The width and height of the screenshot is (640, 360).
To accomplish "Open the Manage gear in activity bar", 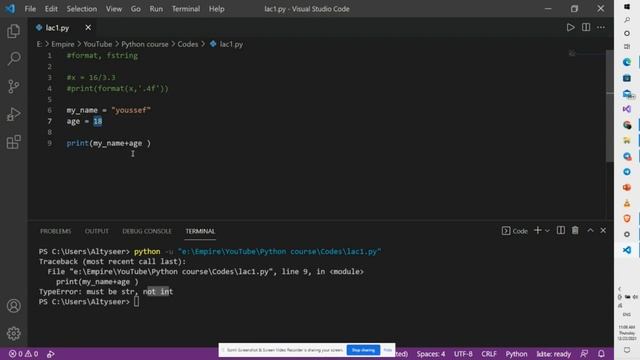I will click(x=13, y=333).
